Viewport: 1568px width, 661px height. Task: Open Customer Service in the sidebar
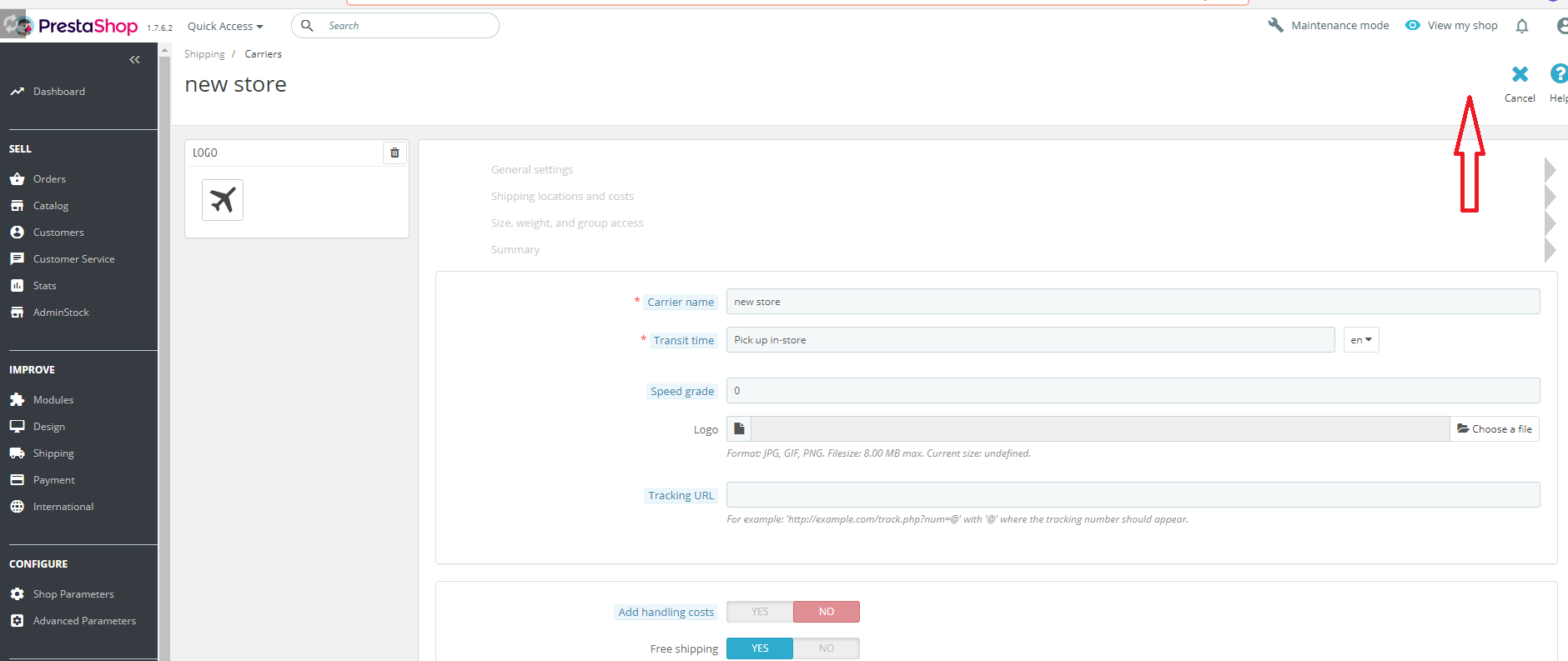point(74,259)
